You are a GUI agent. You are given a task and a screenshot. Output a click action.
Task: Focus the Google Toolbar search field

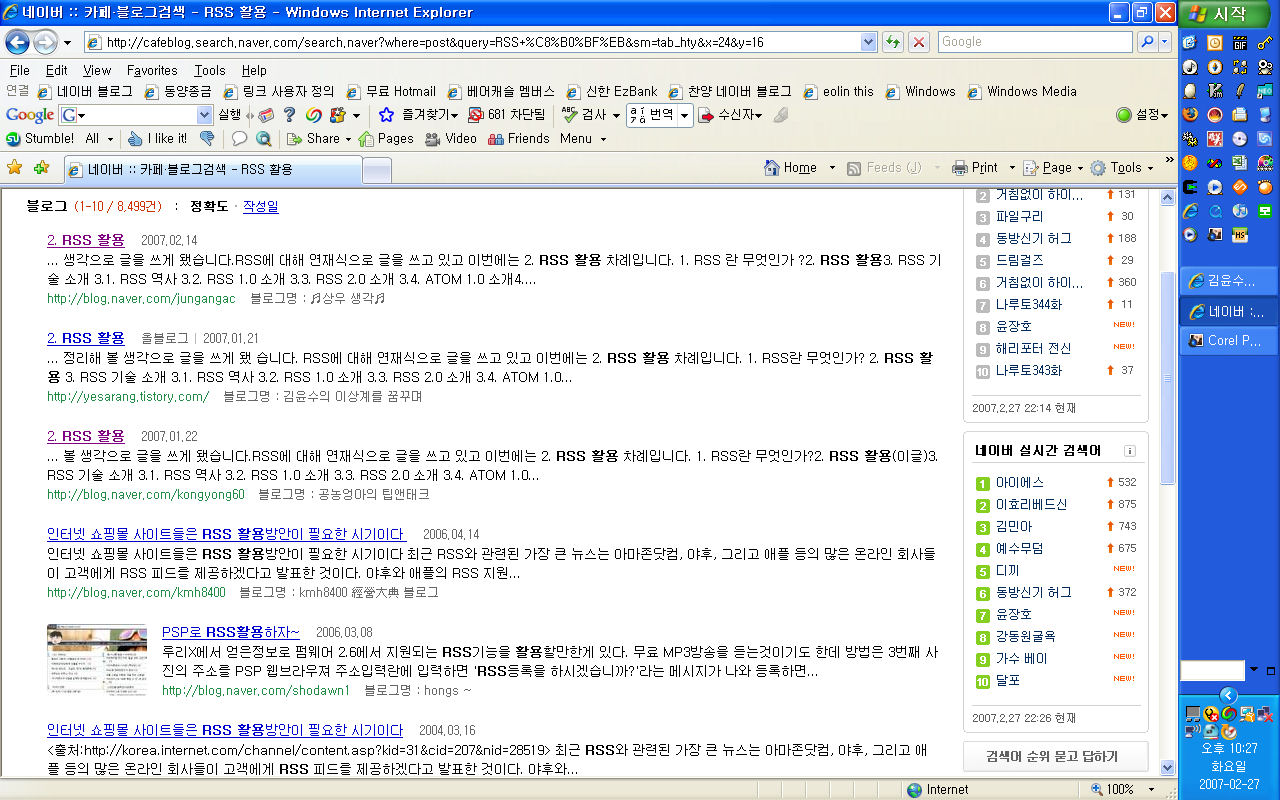[x=135, y=115]
